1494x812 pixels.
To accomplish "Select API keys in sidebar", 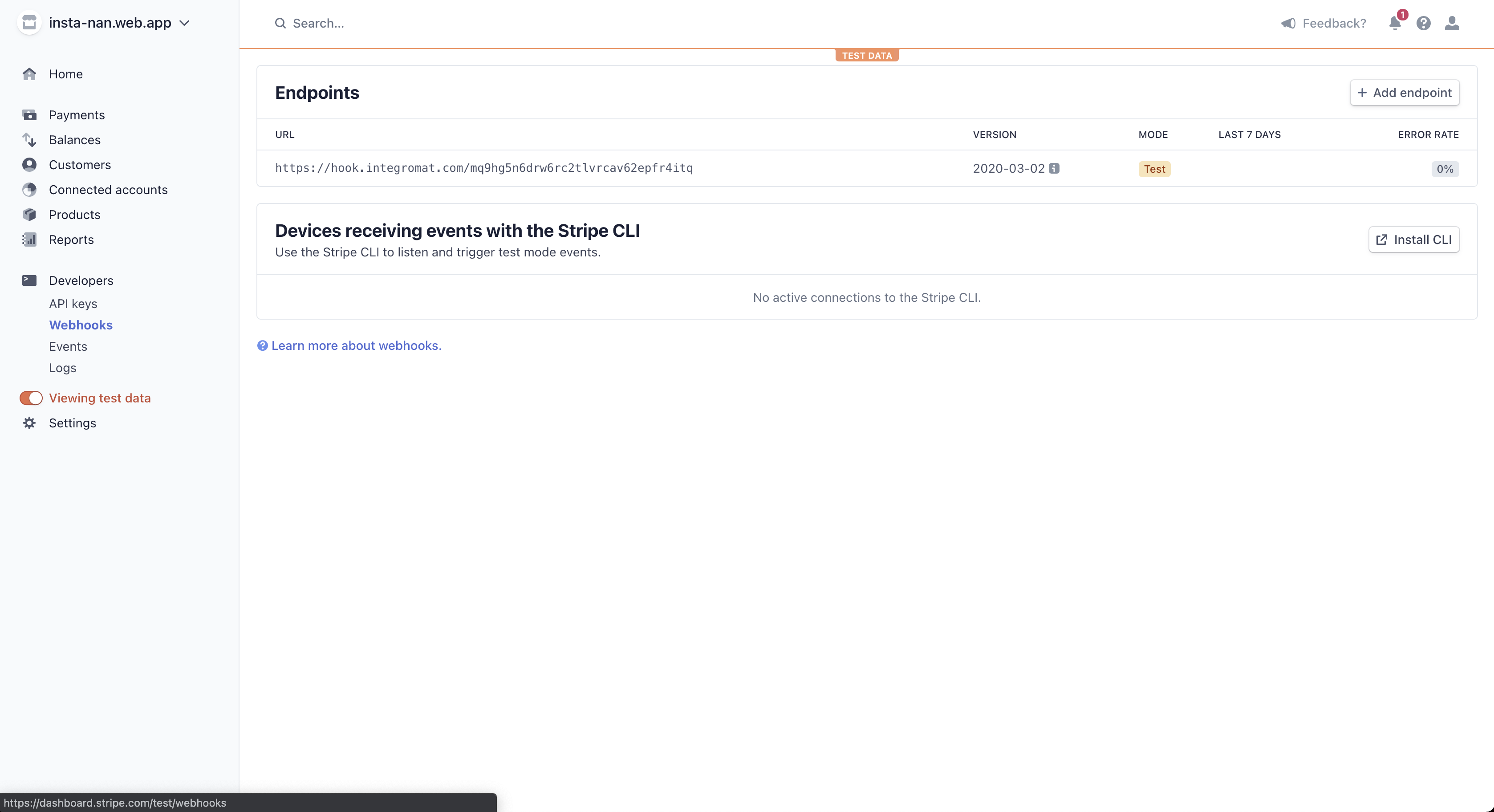I will point(73,304).
